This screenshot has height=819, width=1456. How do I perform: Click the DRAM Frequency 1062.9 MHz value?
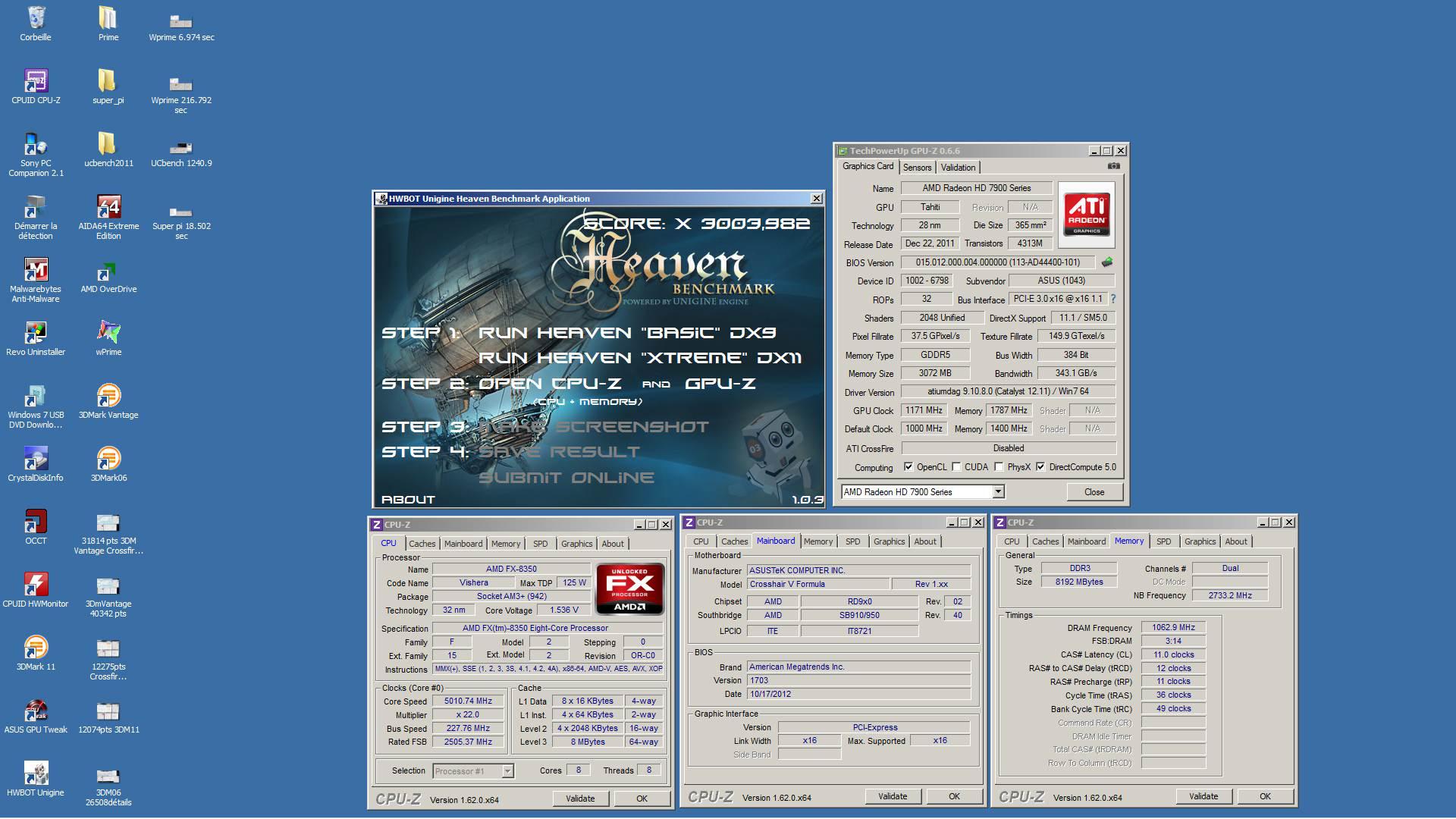pos(1173,628)
